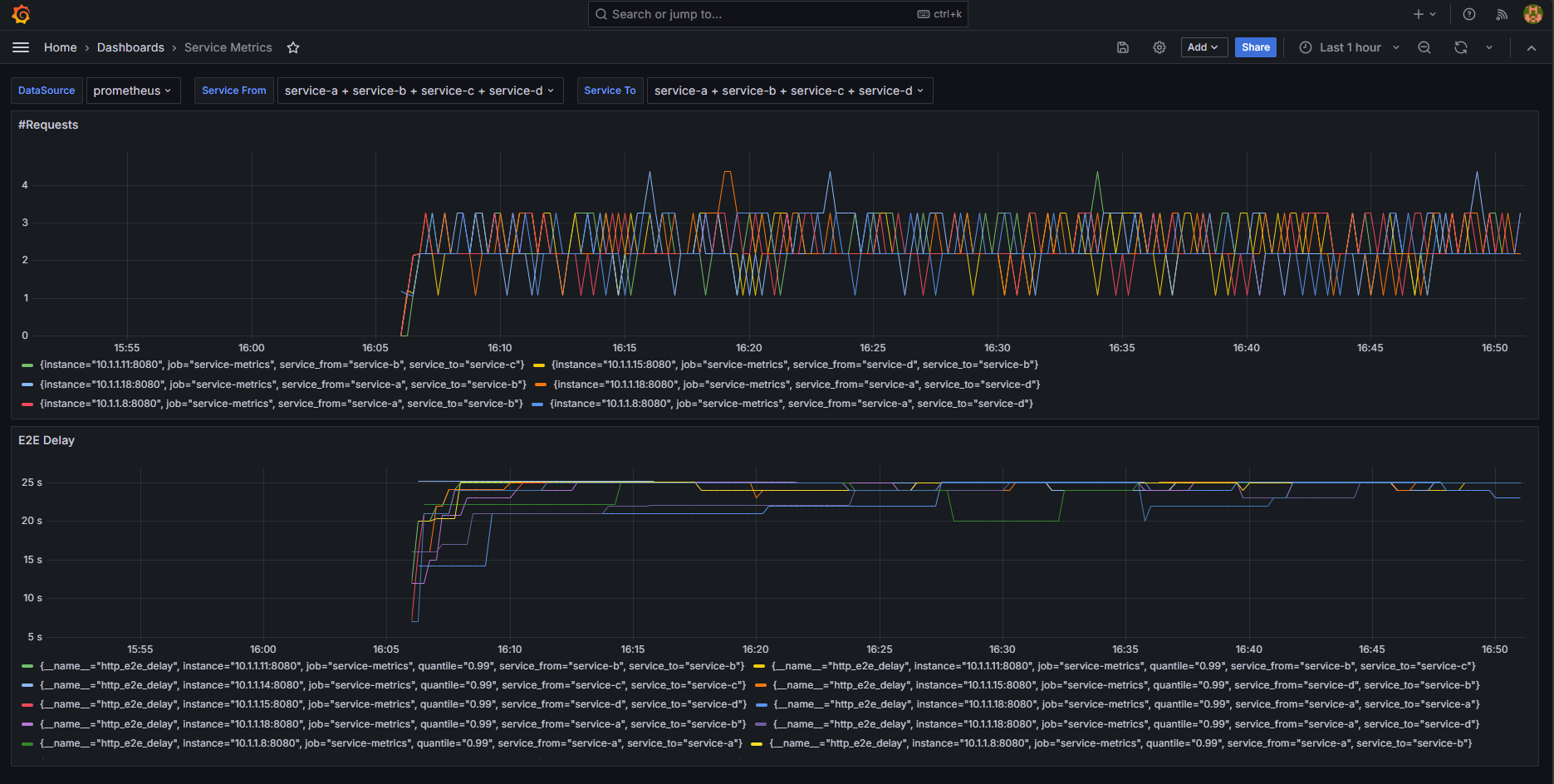Open the auto-refresh interval dropdown
Viewport: 1554px width, 784px height.
click(x=1489, y=47)
